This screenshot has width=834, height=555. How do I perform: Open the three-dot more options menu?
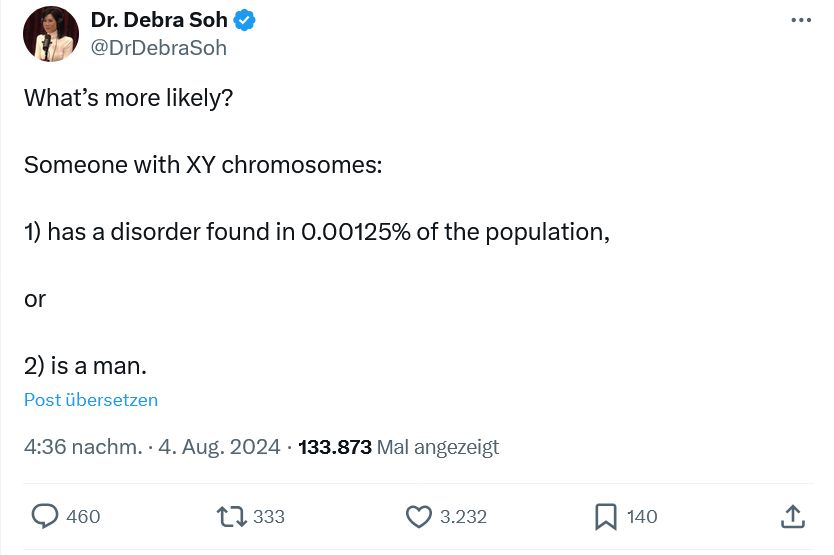801,20
